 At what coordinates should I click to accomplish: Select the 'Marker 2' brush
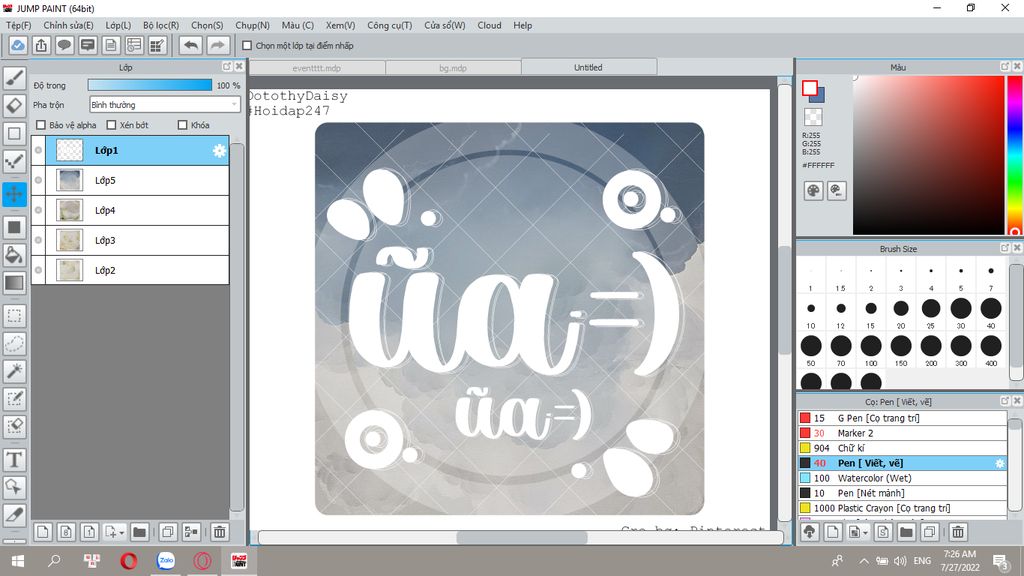click(x=903, y=433)
